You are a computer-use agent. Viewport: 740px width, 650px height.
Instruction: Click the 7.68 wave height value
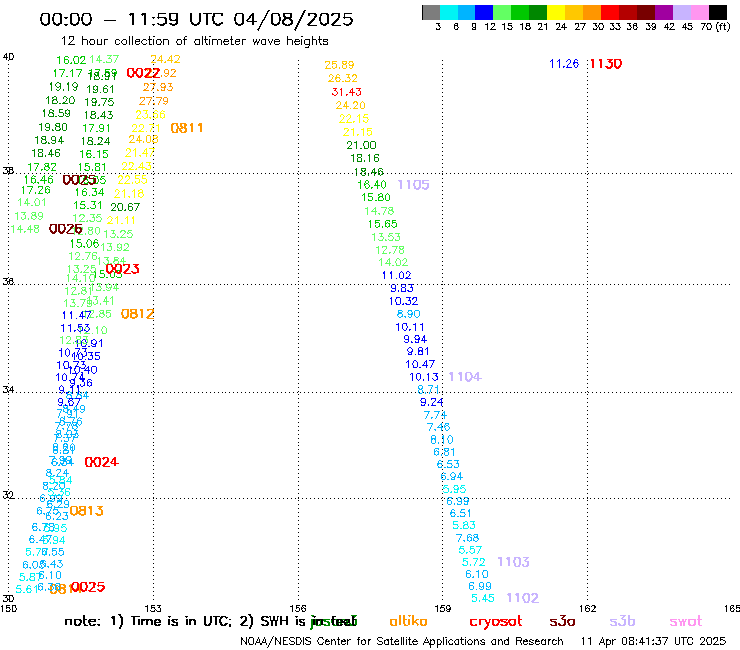(x=467, y=538)
